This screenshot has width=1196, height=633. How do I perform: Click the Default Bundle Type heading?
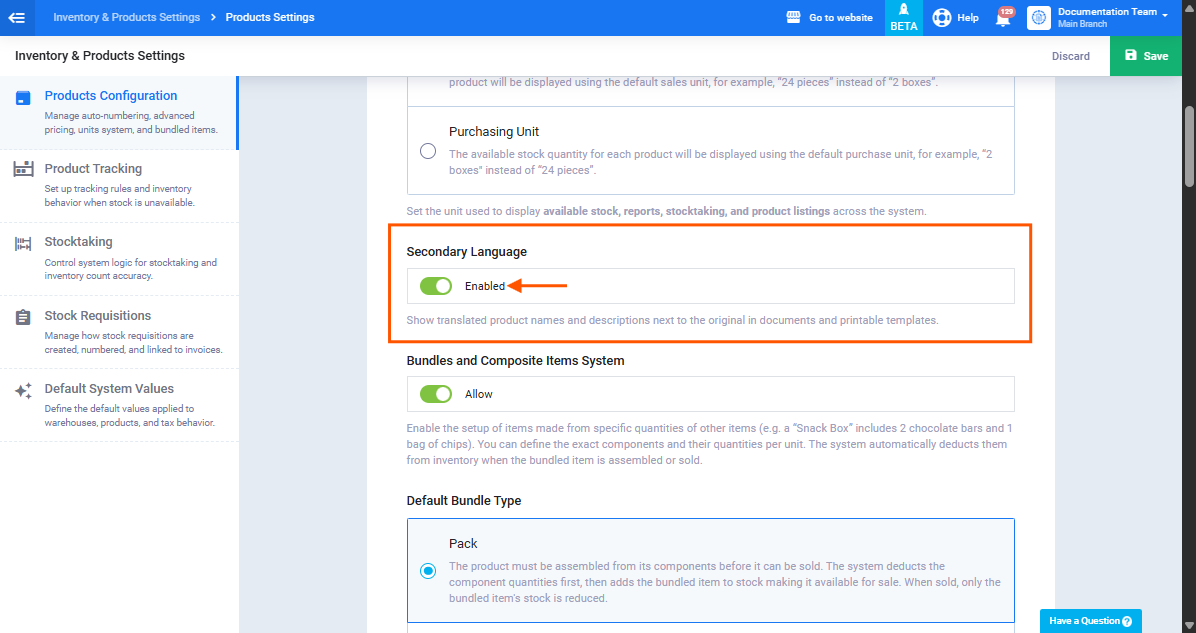(464, 501)
